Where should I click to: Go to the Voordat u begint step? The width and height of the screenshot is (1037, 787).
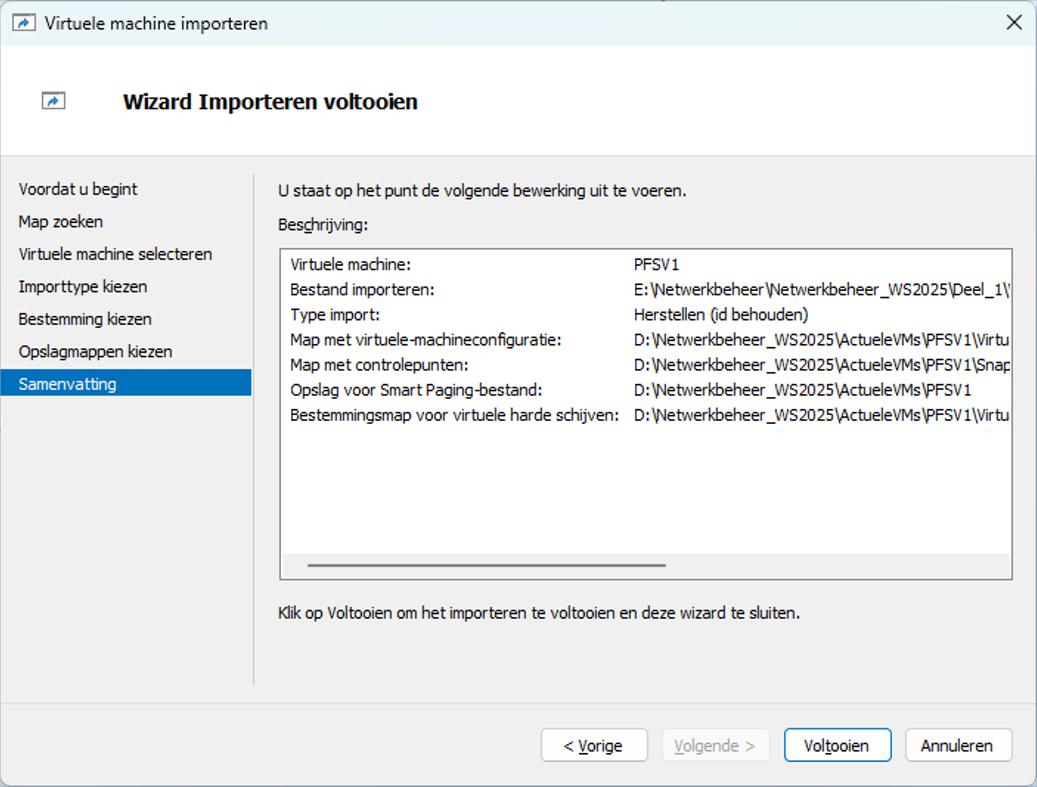coord(78,189)
